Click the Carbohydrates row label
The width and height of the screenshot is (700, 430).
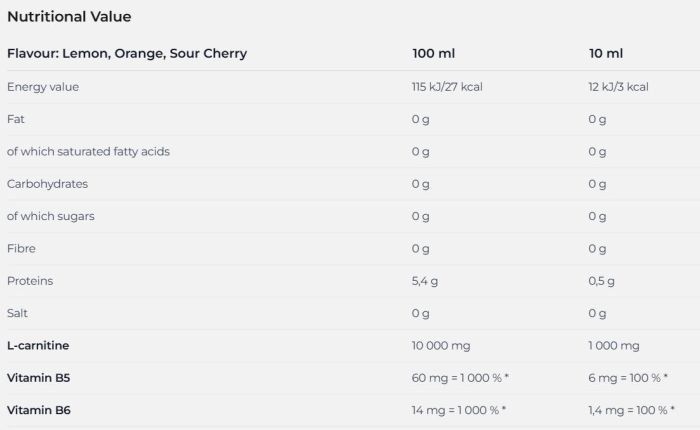click(47, 184)
